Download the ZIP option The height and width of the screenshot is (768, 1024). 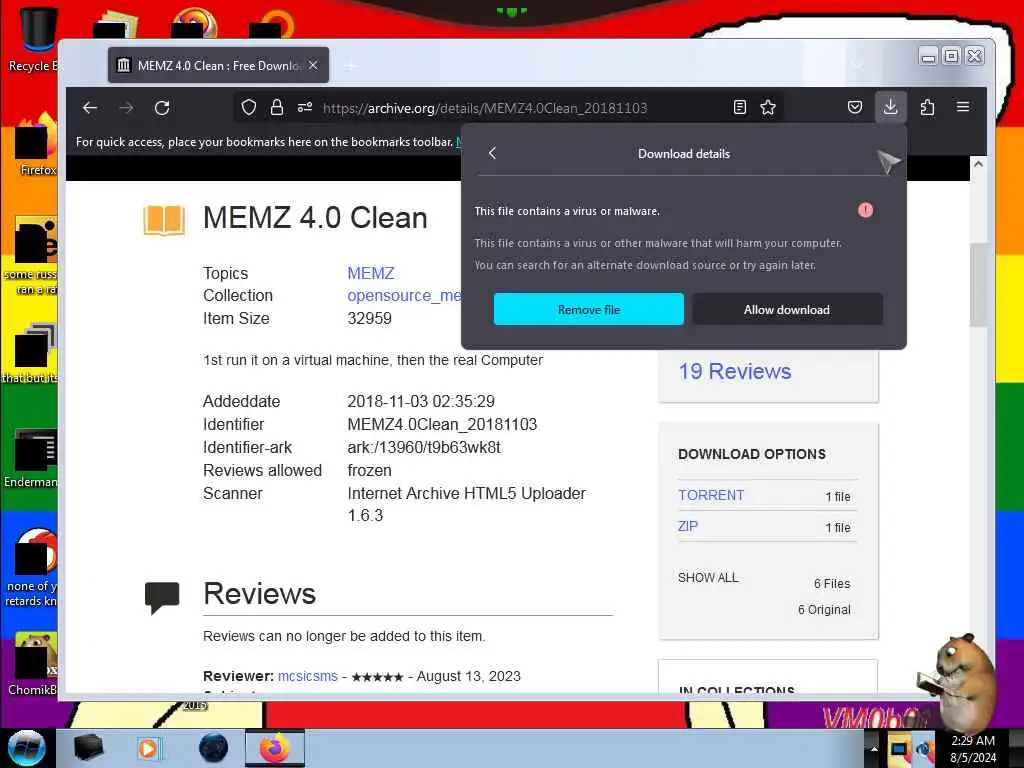pyautogui.click(x=688, y=526)
